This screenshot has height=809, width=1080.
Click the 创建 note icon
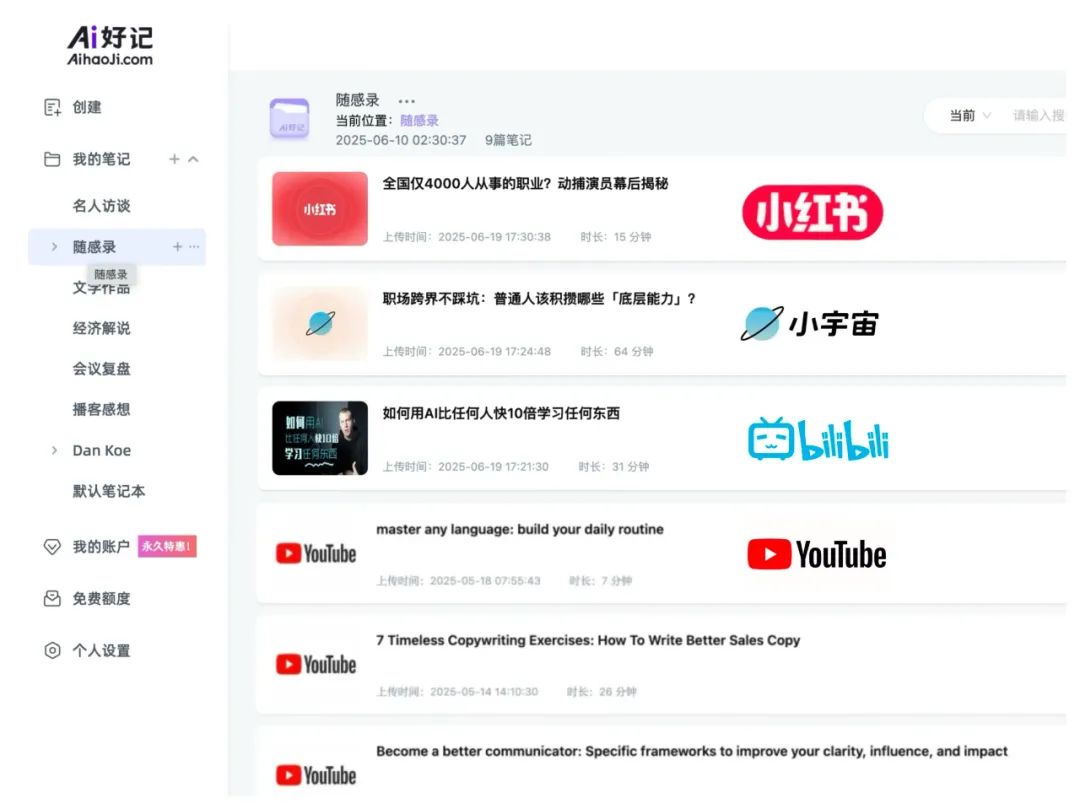pos(52,107)
